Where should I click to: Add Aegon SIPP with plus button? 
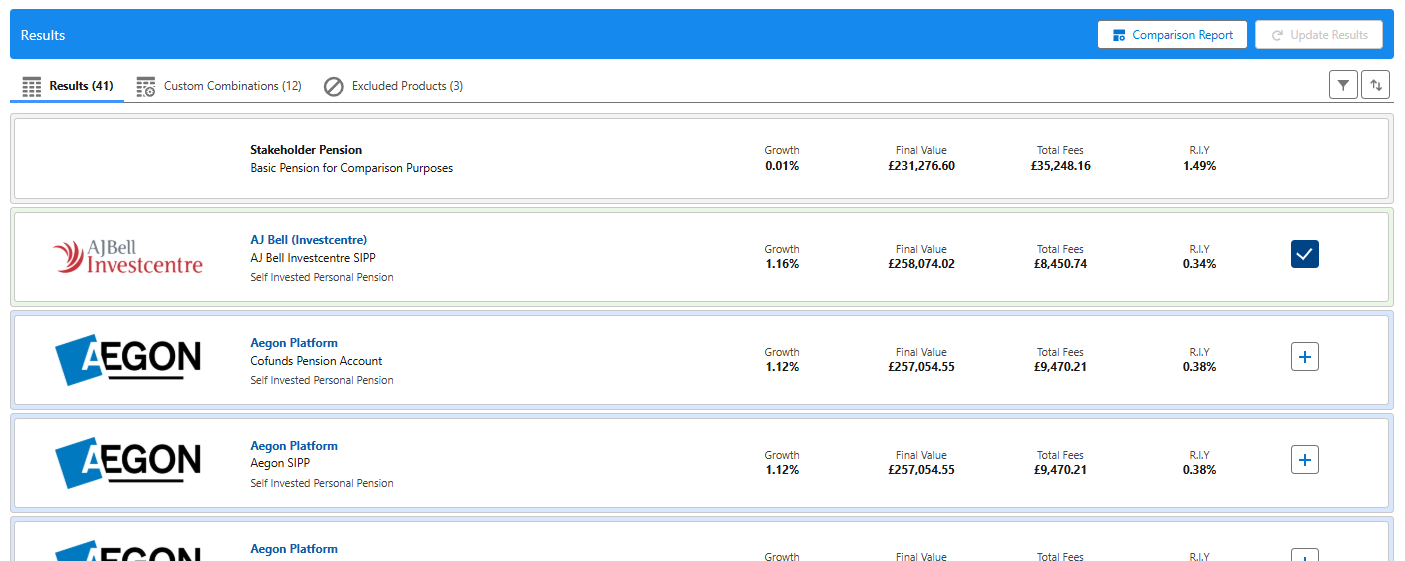click(x=1305, y=460)
